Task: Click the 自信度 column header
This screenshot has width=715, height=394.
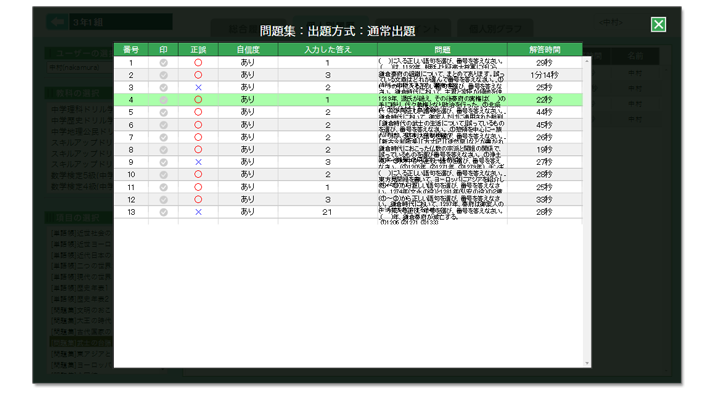Action: tap(248, 49)
